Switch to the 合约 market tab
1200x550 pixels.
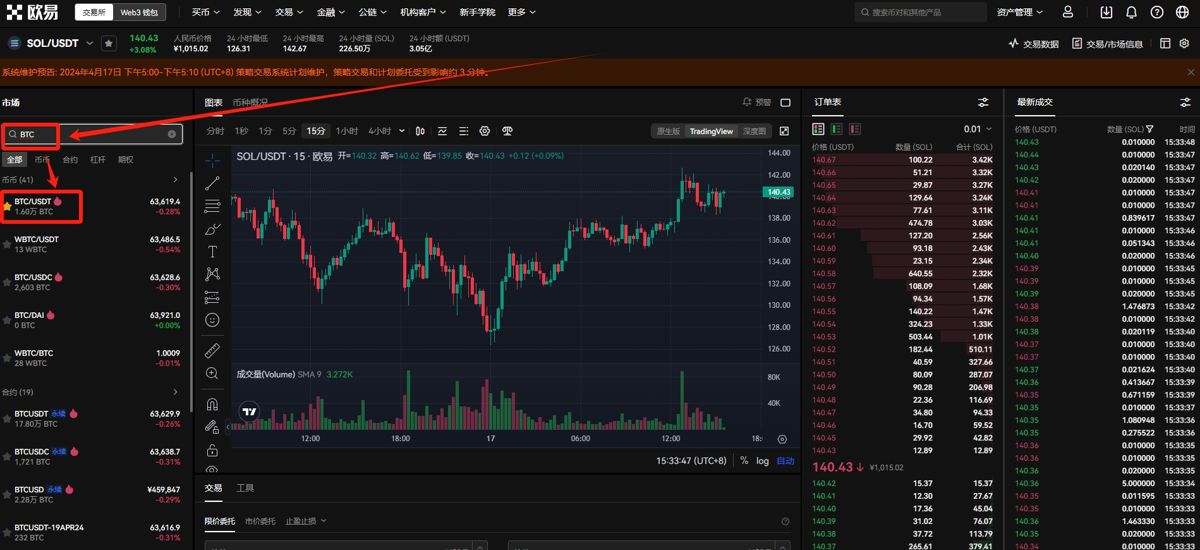(70, 159)
